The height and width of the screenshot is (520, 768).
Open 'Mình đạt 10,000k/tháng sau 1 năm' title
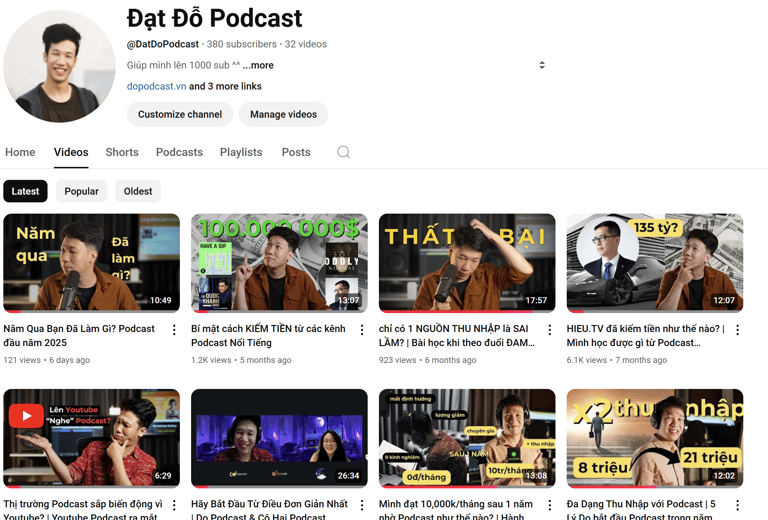coord(456,509)
